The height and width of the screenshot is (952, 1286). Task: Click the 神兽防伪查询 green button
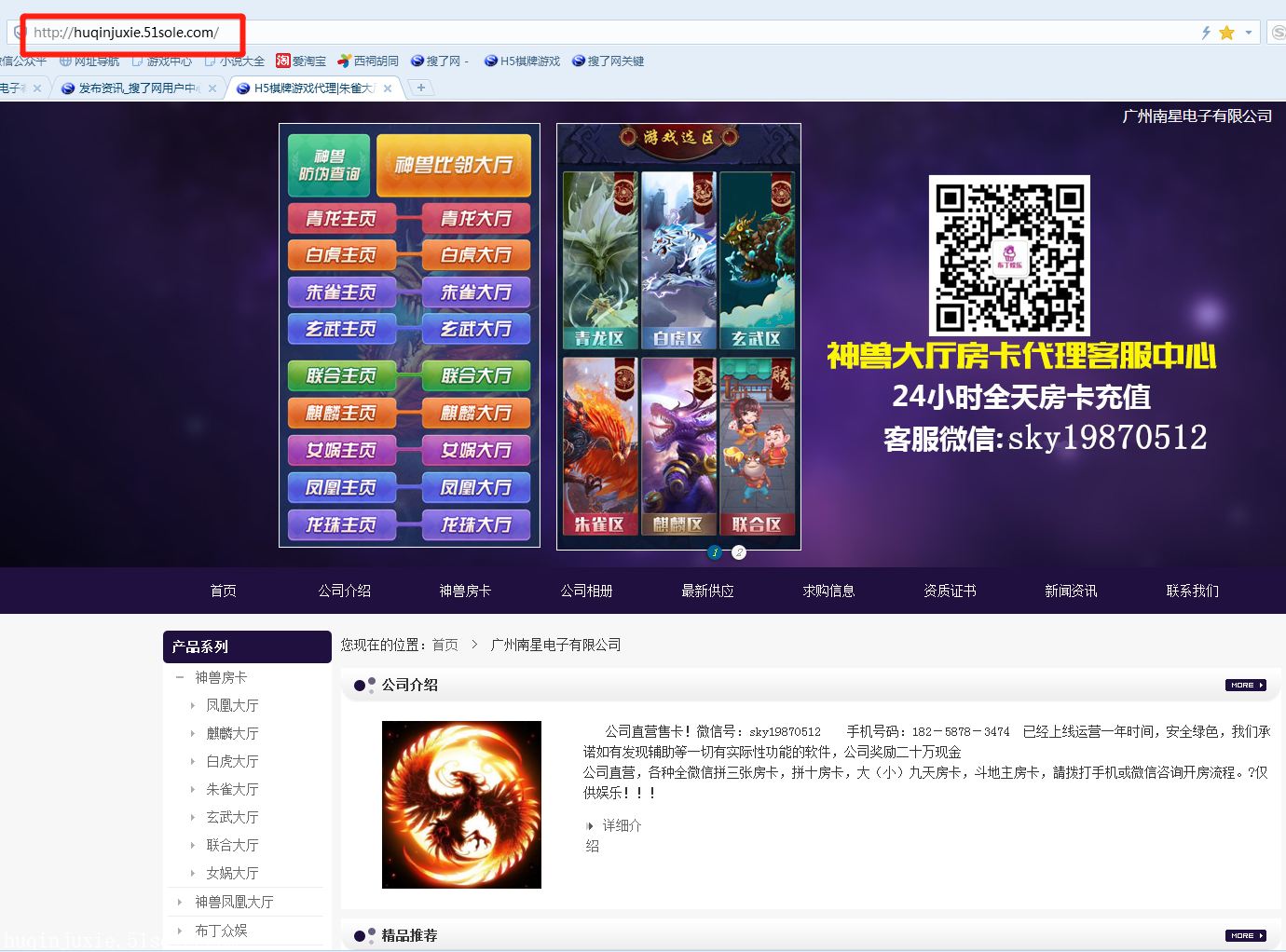click(x=329, y=165)
